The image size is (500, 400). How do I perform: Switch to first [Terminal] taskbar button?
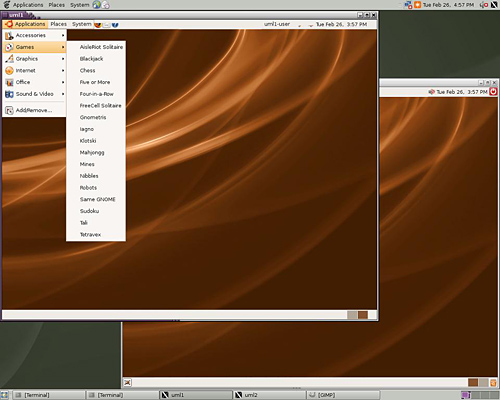coord(49,395)
